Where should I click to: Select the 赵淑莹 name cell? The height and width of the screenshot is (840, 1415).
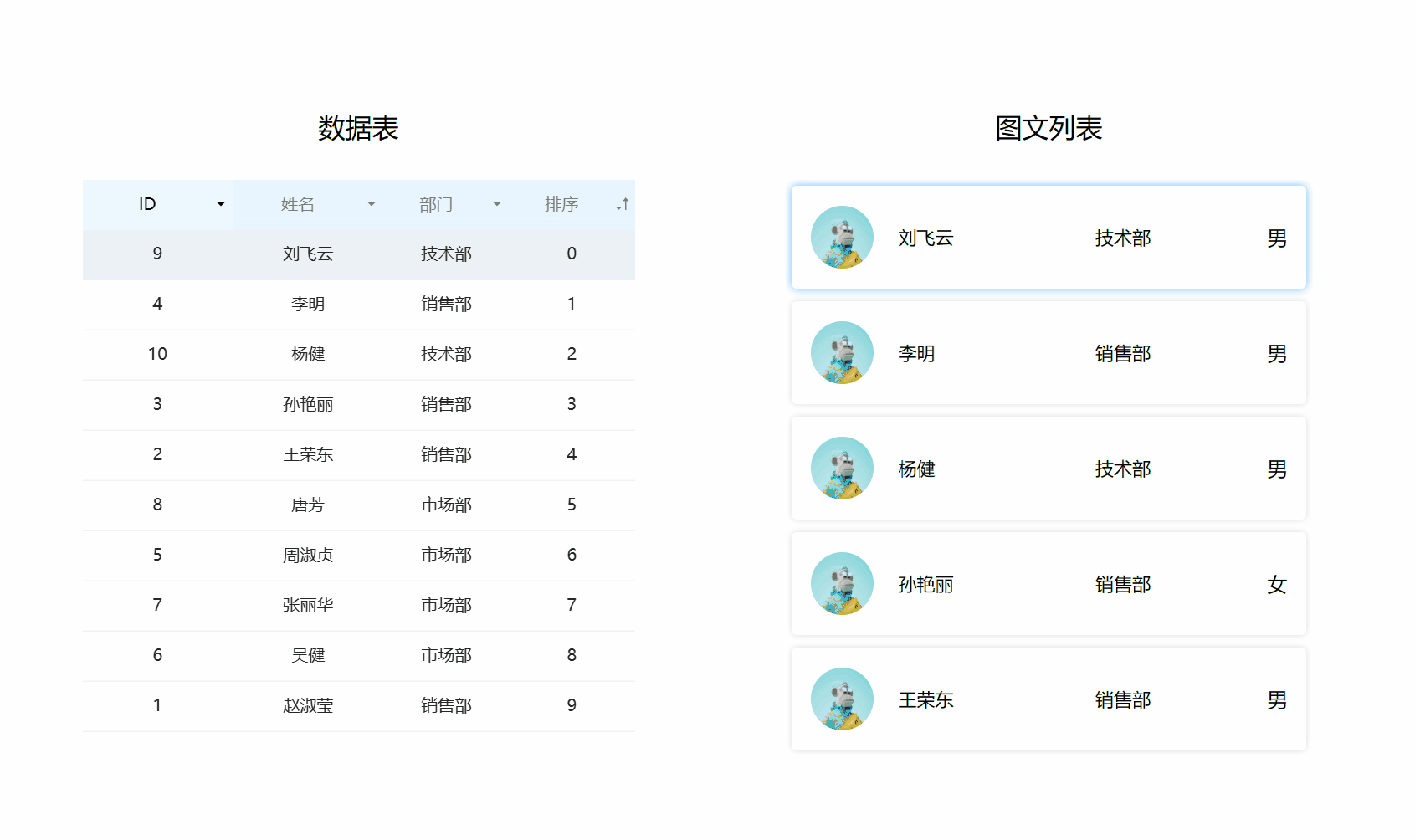click(308, 706)
